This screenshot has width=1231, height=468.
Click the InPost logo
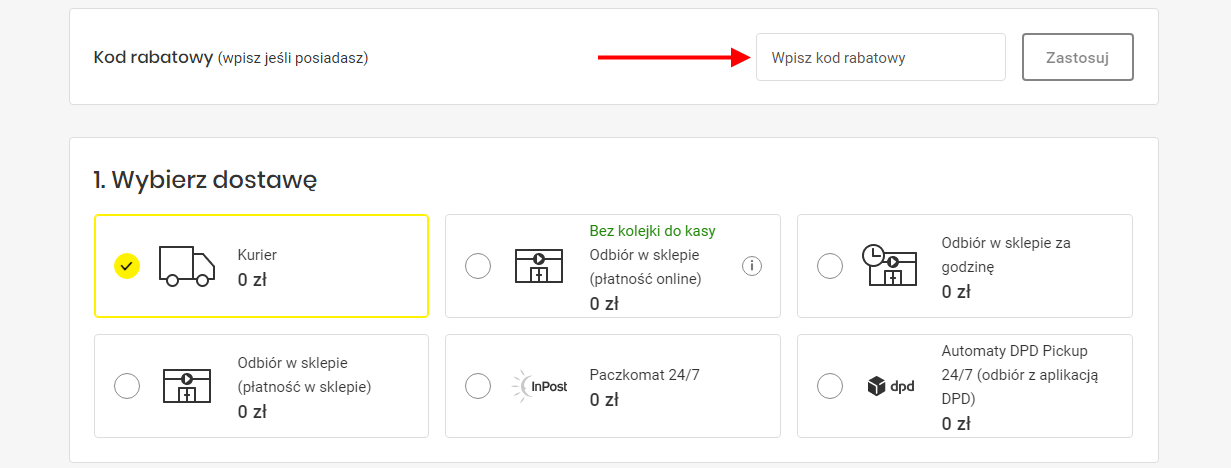click(539, 386)
